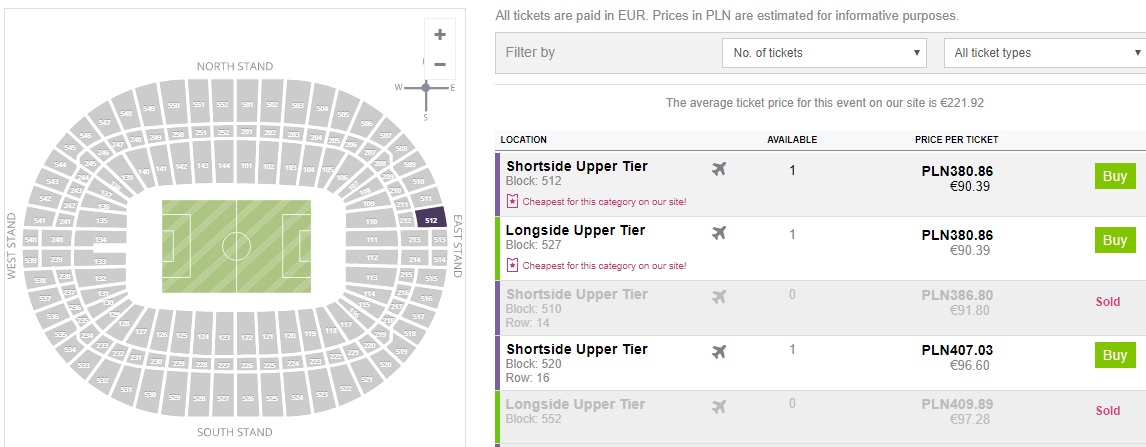Image resolution: width=1146 pixels, height=447 pixels.
Task: Buy the Block 520 ticket at €96.60
Action: (x=1115, y=355)
